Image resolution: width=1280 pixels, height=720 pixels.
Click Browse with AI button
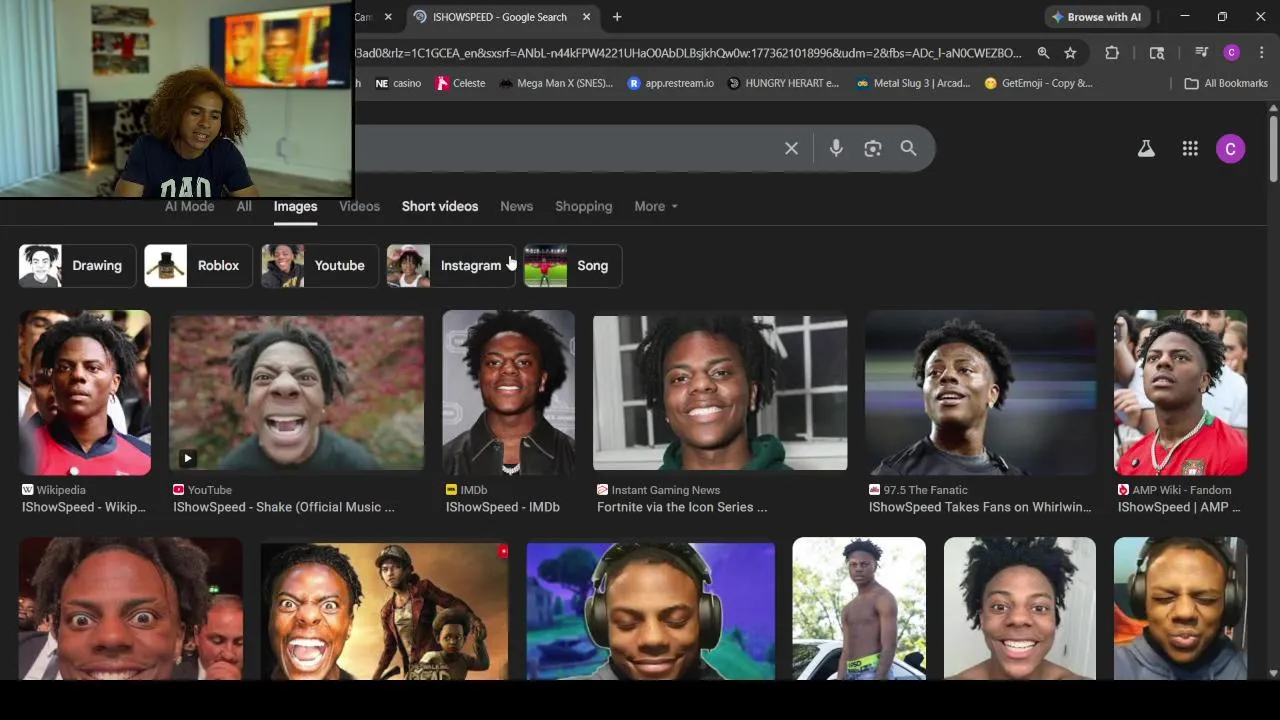pos(1096,17)
